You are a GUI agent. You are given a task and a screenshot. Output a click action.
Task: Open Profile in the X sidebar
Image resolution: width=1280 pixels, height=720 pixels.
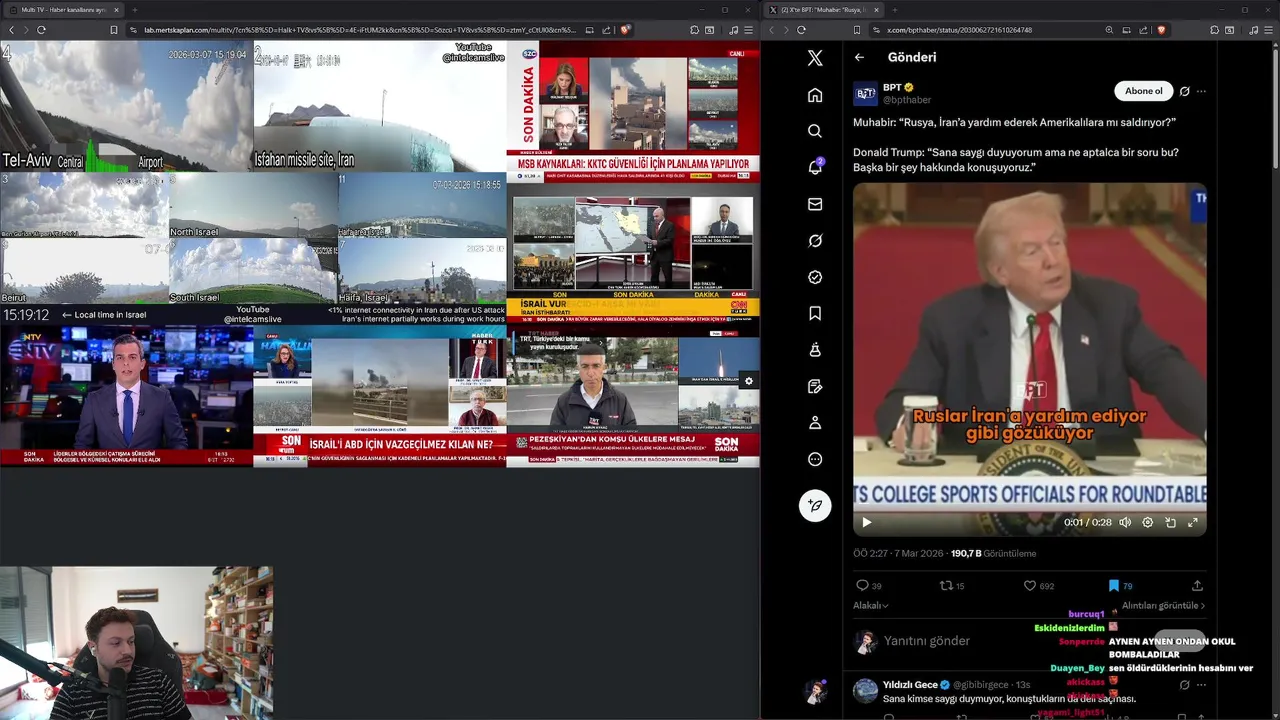(x=815, y=423)
